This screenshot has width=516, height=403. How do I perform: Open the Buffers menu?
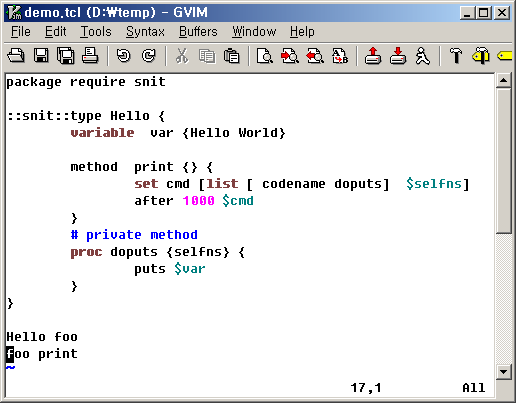[198, 32]
